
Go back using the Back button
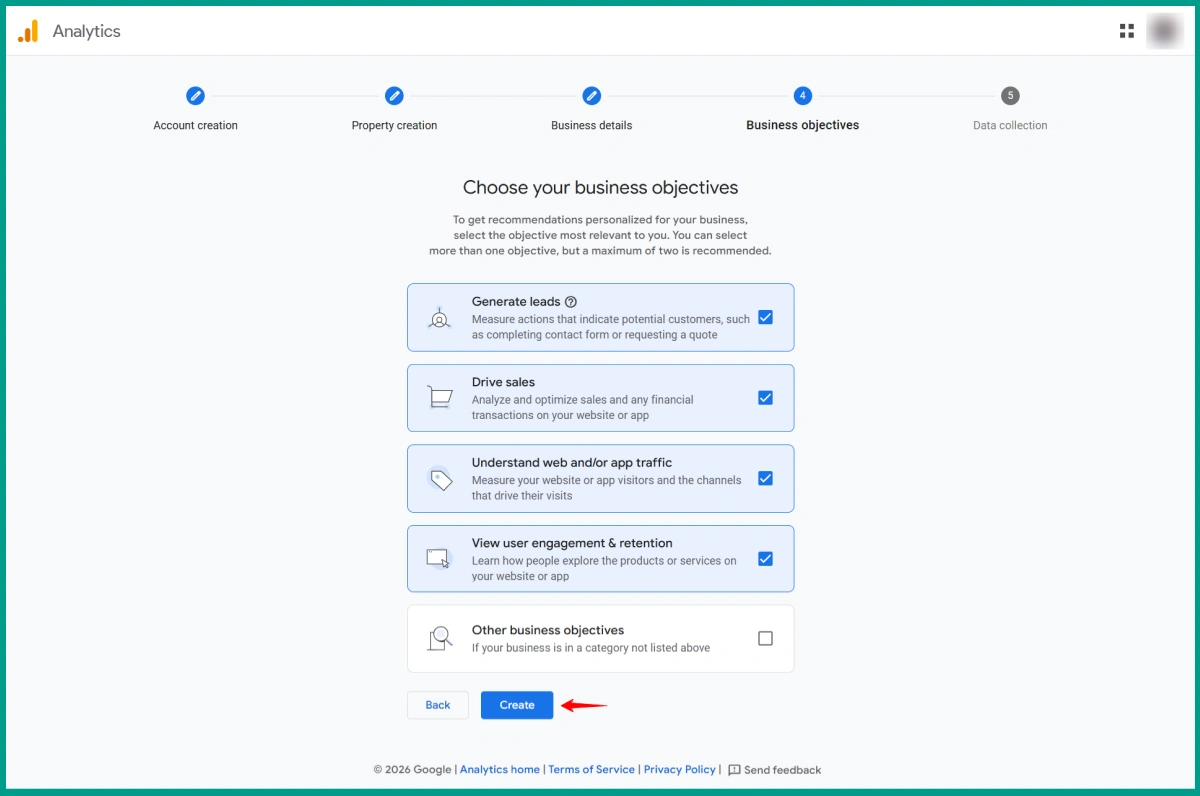pos(438,705)
